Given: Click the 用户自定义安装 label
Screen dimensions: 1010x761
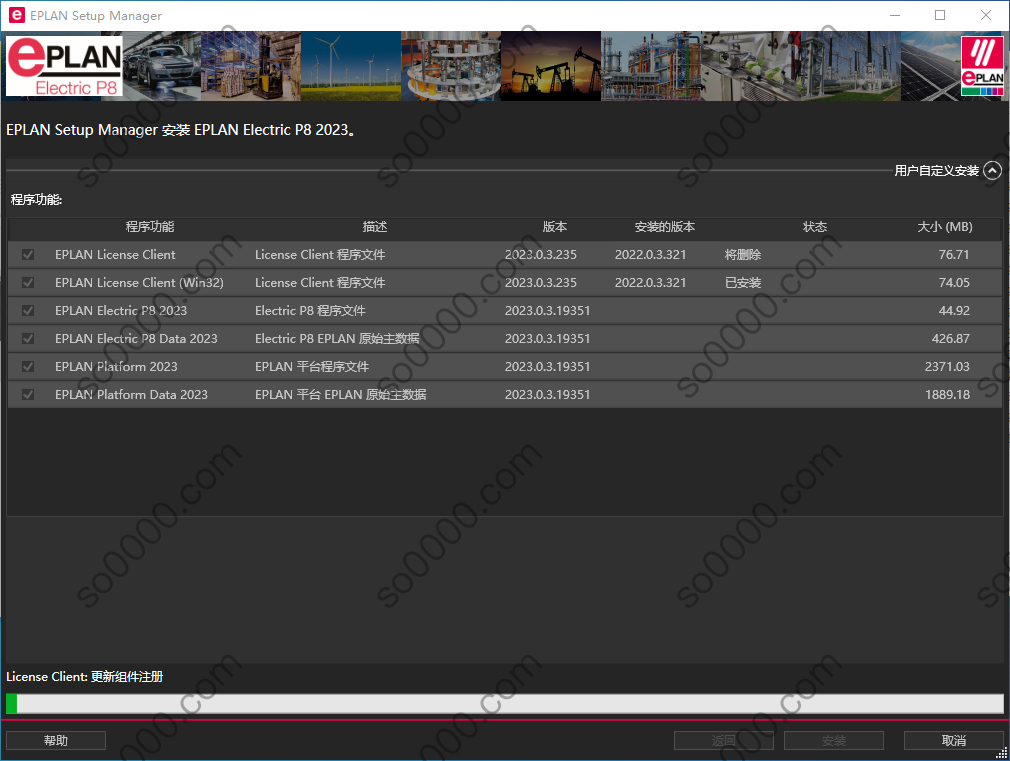Looking at the screenshot, I should [x=937, y=171].
